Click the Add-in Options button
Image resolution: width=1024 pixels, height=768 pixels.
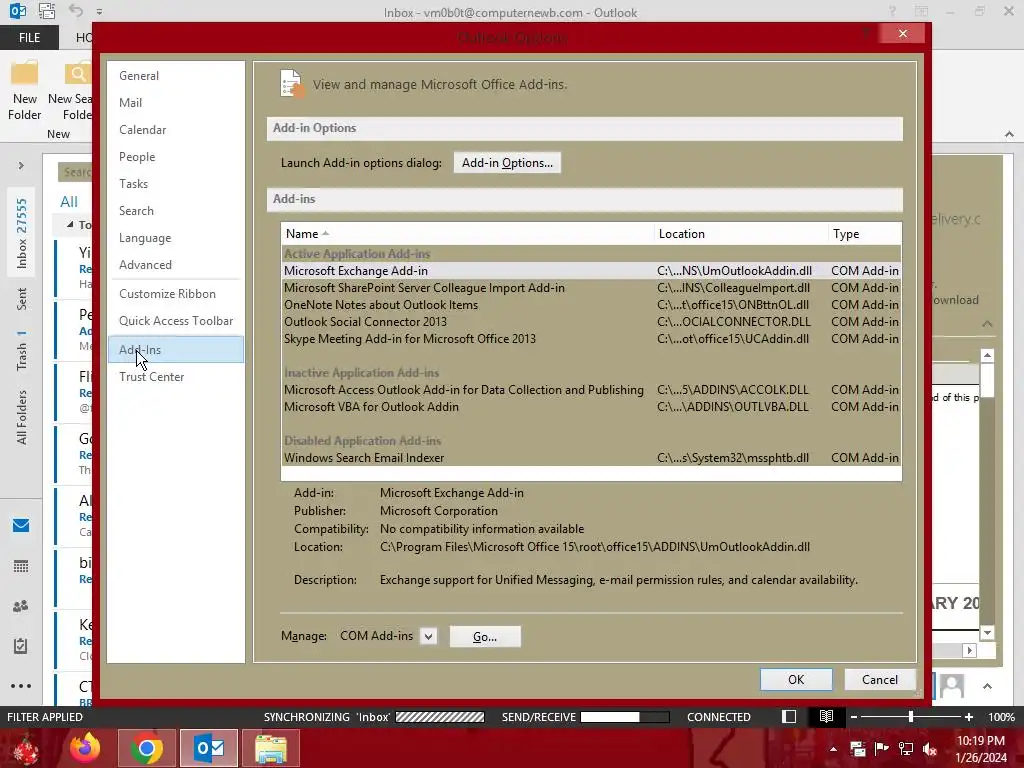[x=507, y=163]
